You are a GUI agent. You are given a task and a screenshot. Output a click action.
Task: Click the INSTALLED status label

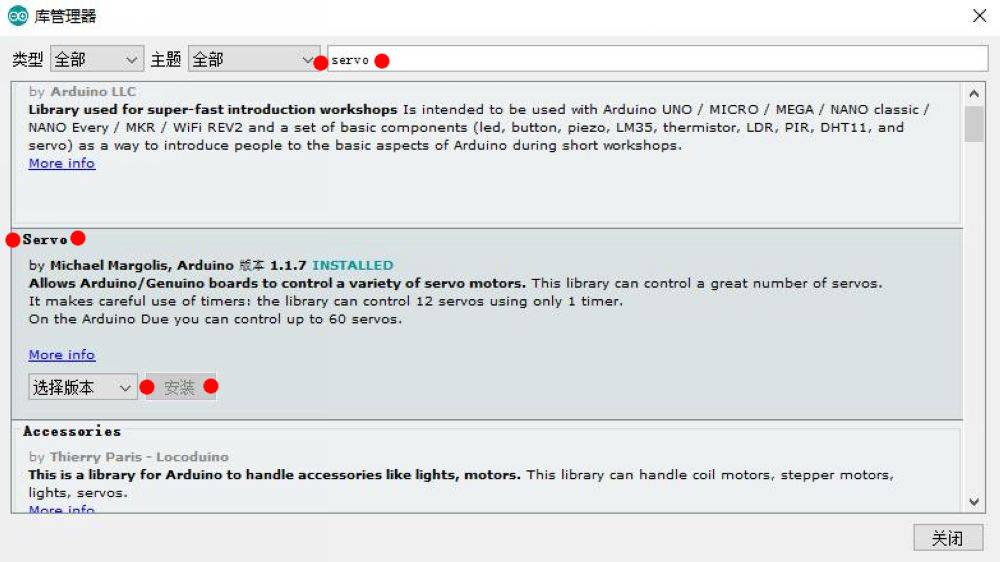(353, 265)
